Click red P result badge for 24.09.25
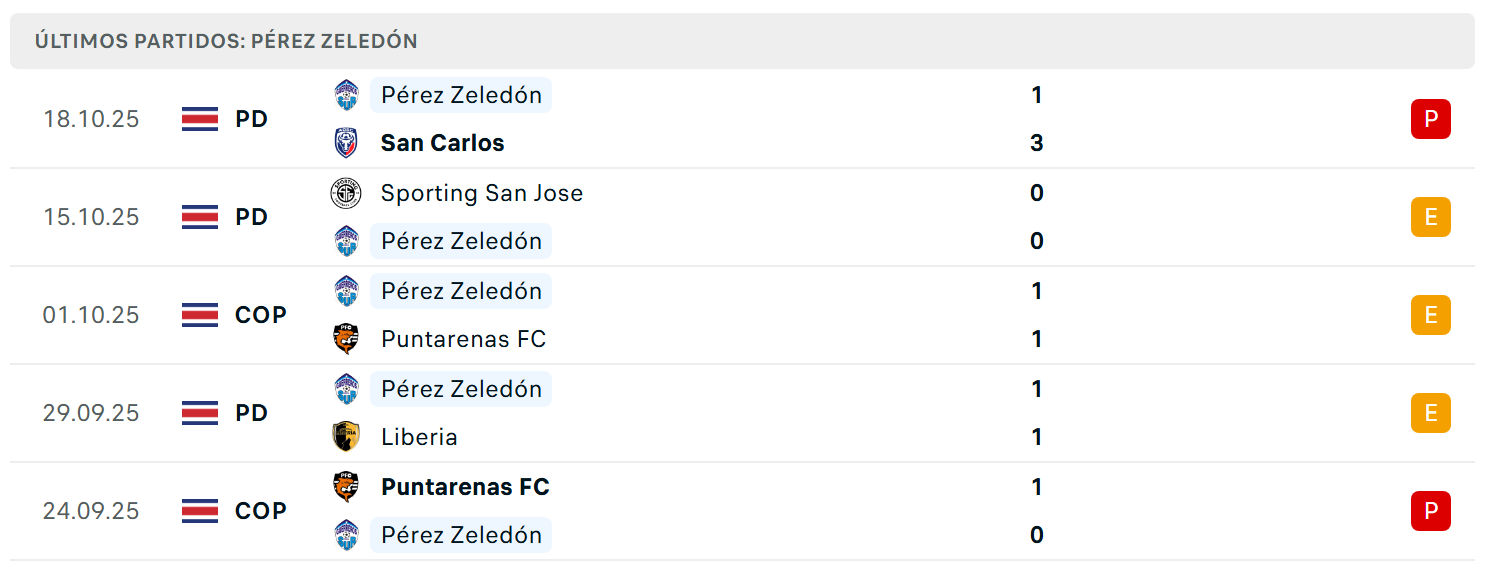 (1431, 511)
